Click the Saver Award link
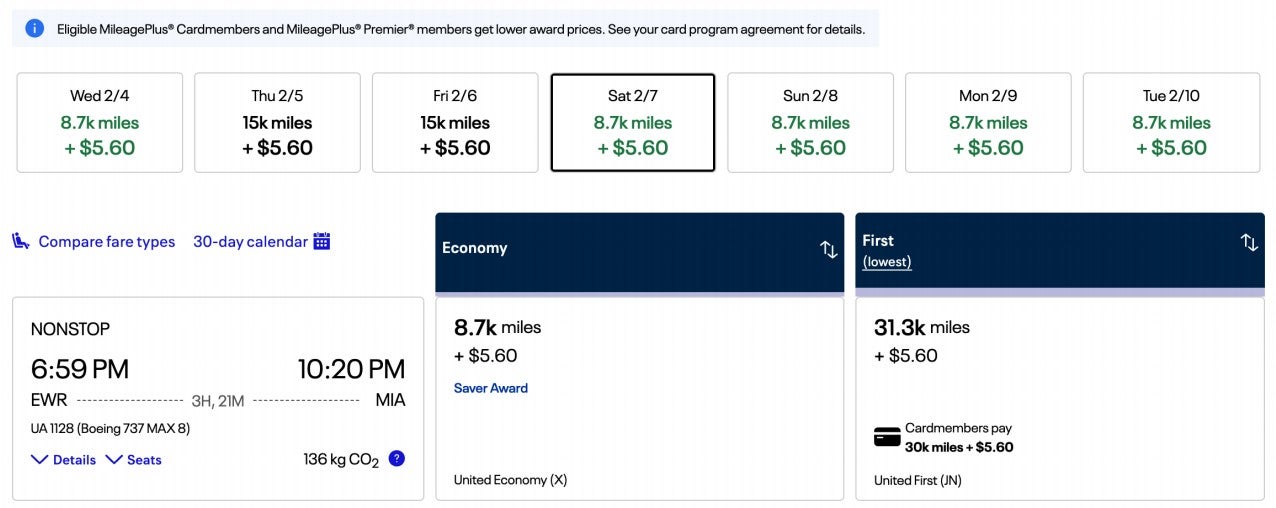Viewport: 1276px width, 508px height. pos(491,388)
